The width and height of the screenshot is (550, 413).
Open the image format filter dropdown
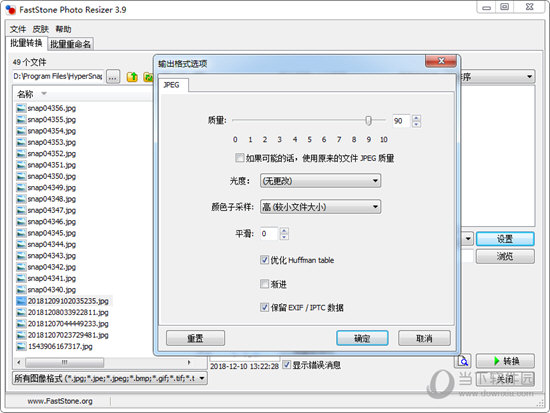pyautogui.click(x=109, y=378)
